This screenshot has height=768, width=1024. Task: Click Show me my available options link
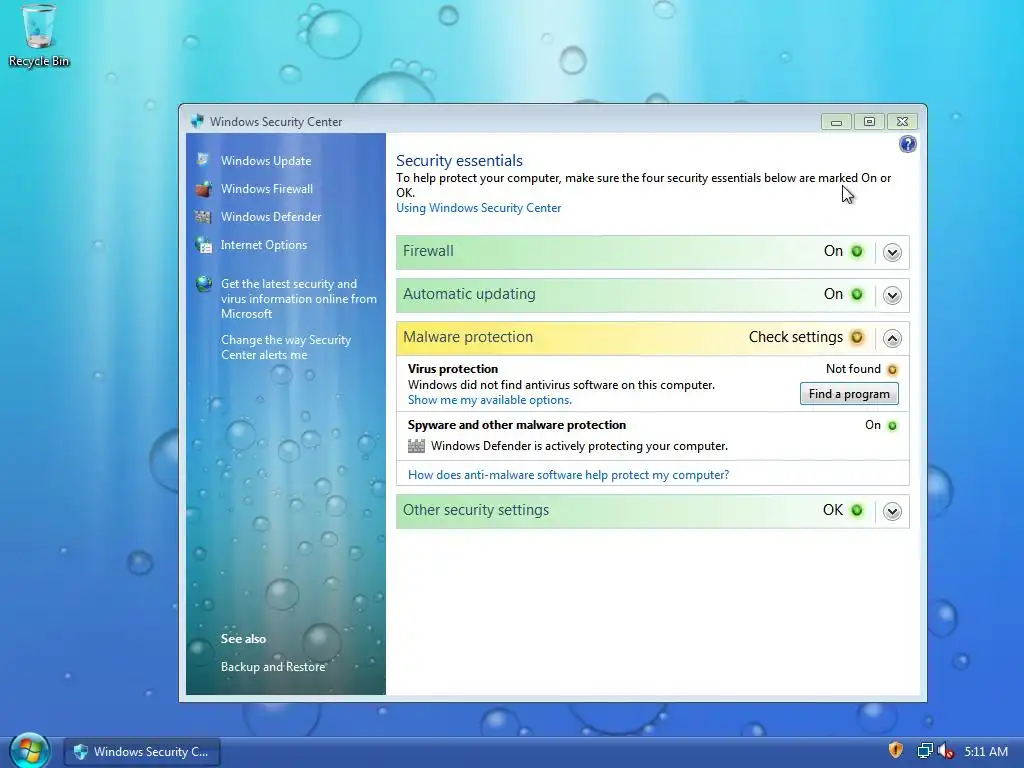[x=490, y=400]
